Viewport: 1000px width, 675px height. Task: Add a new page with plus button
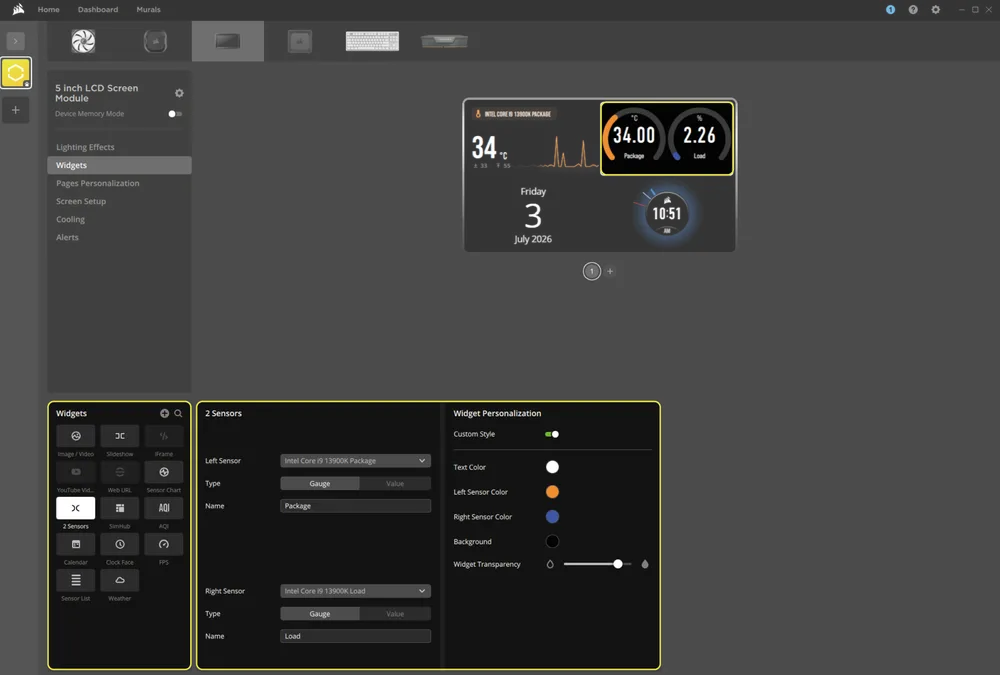point(610,271)
